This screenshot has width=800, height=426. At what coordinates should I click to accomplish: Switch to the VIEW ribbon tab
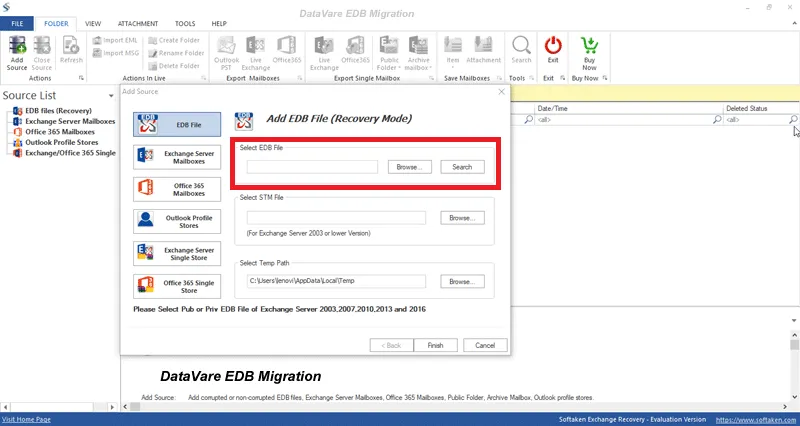(93, 23)
